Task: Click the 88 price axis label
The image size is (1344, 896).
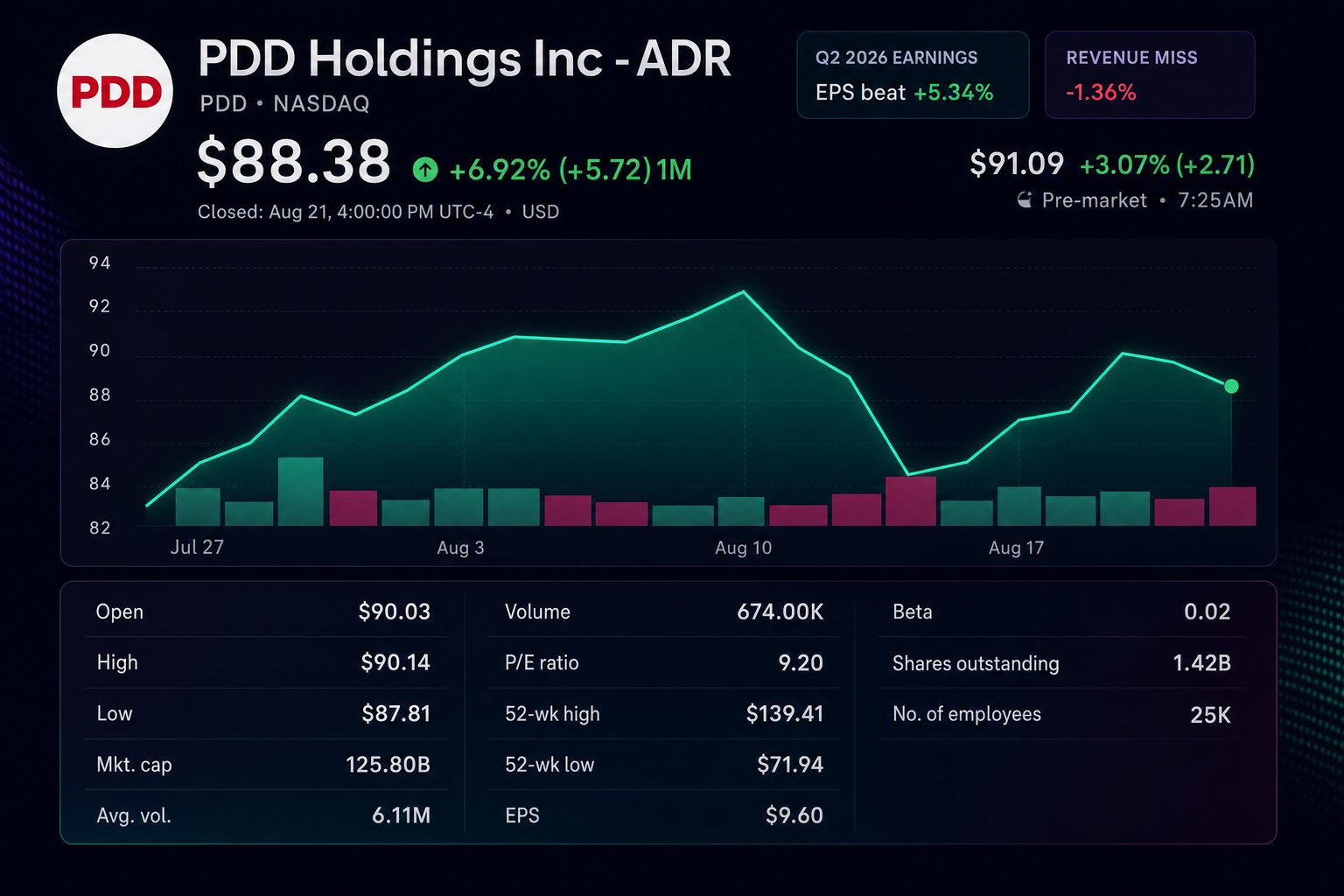Action: coord(100,395)
